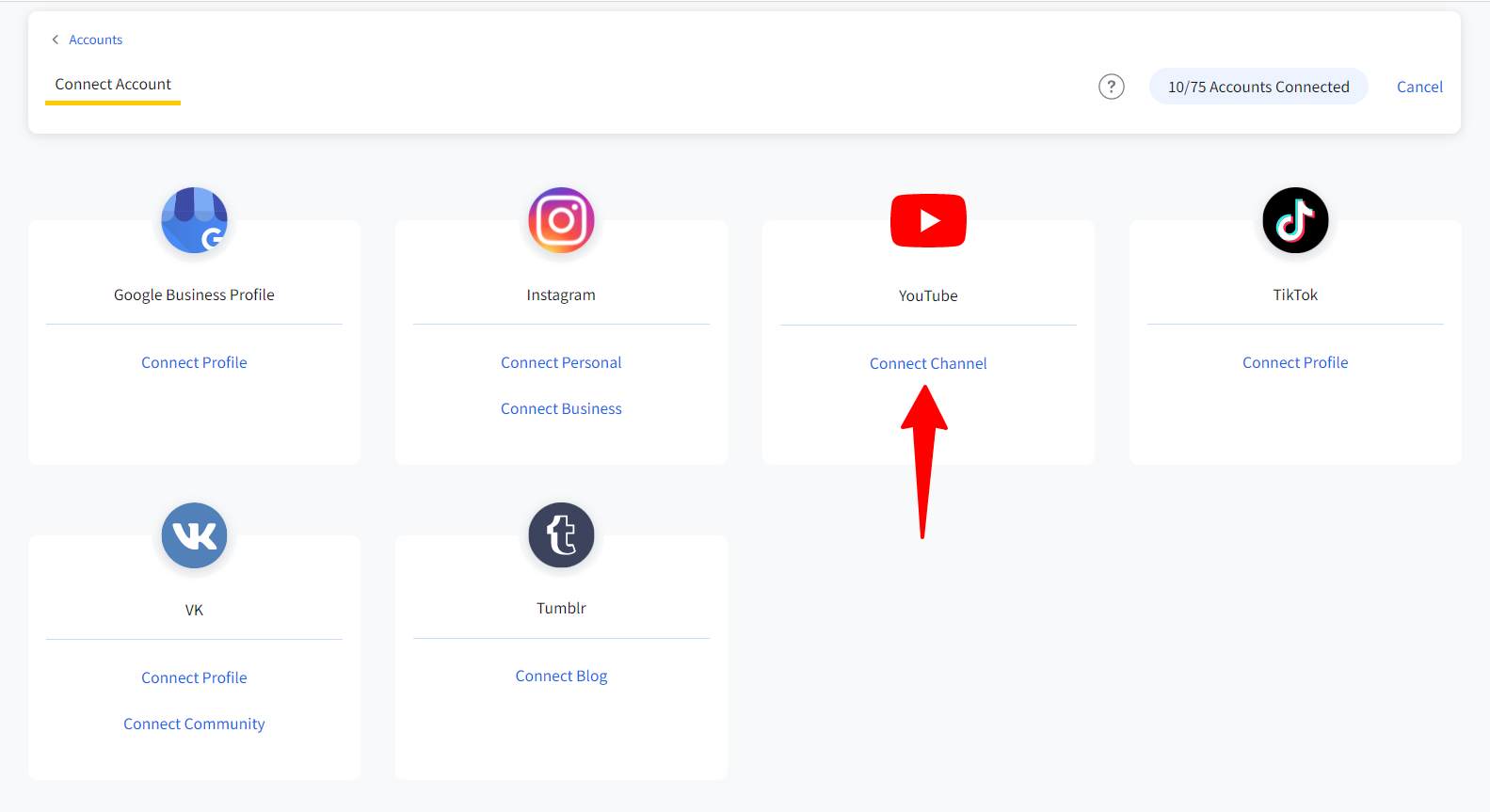Go back to the Accounts page
The height and width of the screenshot is (812, 1490).
95,40
